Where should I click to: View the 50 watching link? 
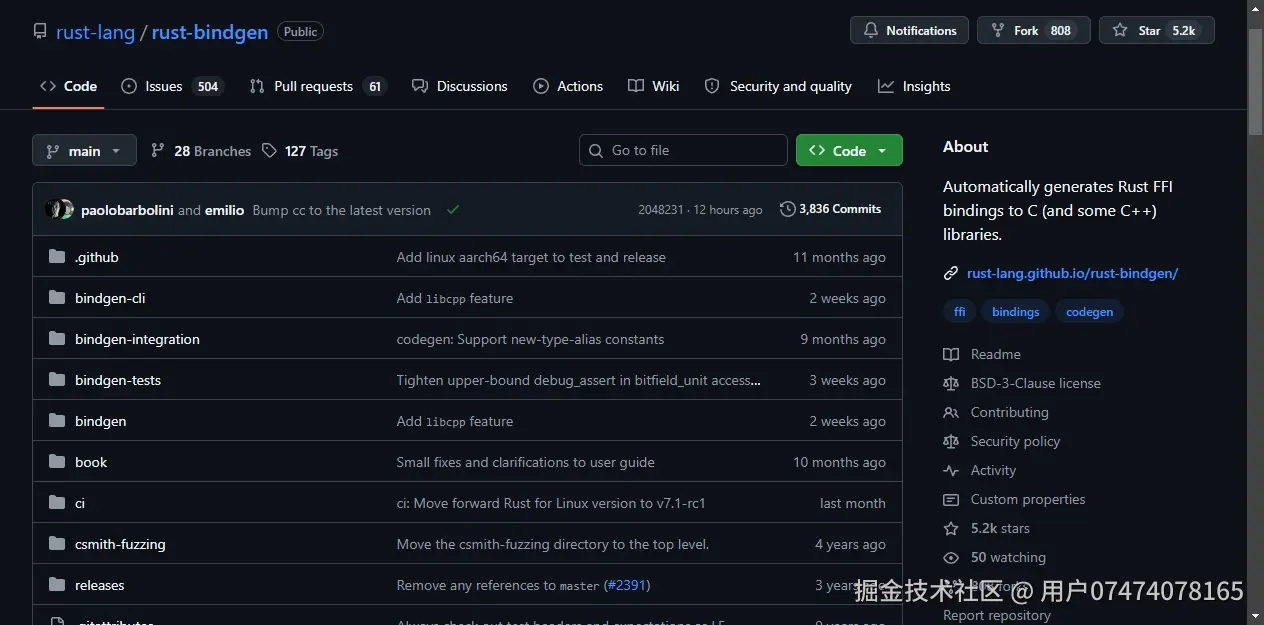click(x=995, y=557)
